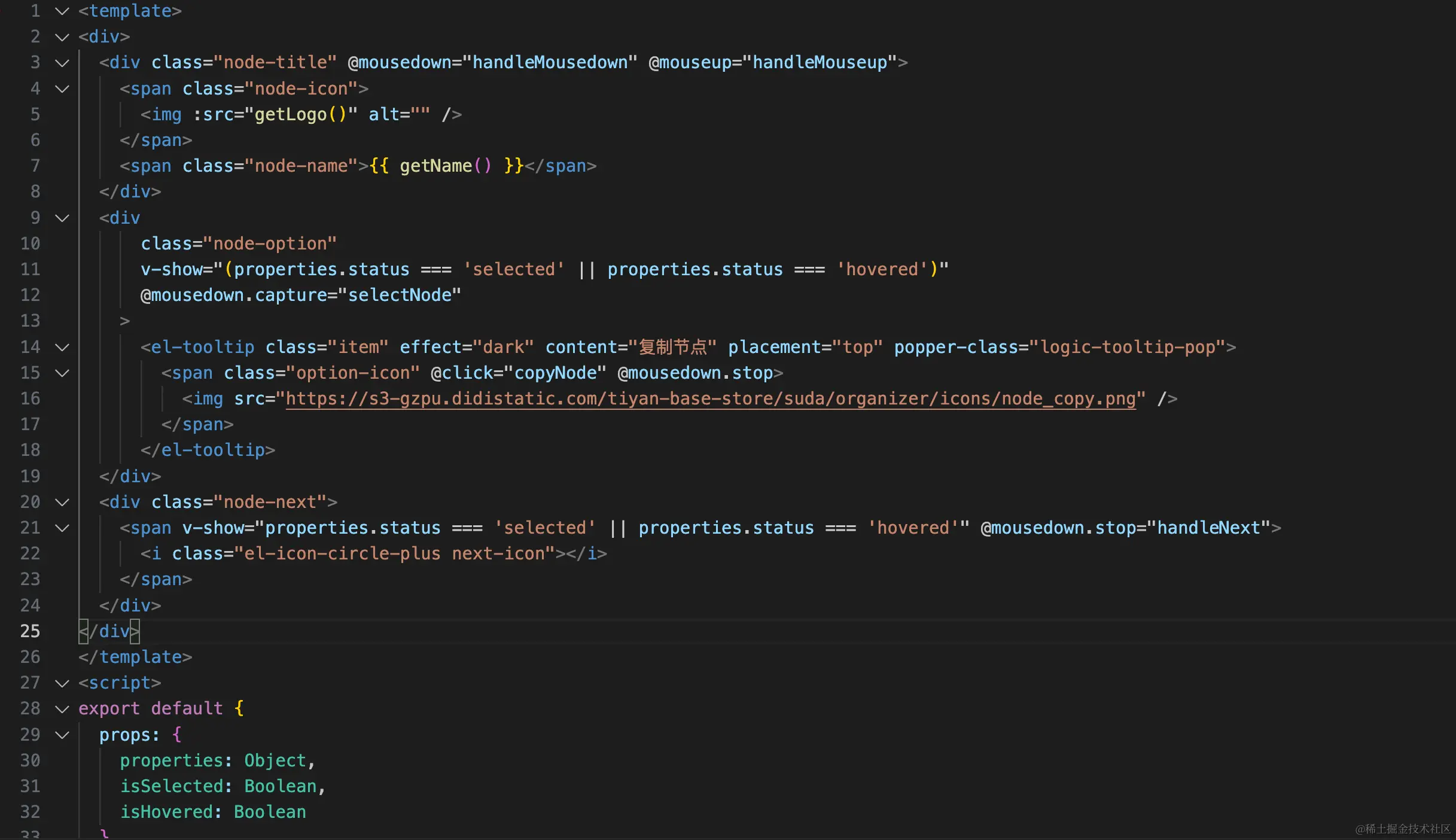Collapse export default block on line 28
The width and height of the screenshot is (1456, 840).
pos(62,709)
